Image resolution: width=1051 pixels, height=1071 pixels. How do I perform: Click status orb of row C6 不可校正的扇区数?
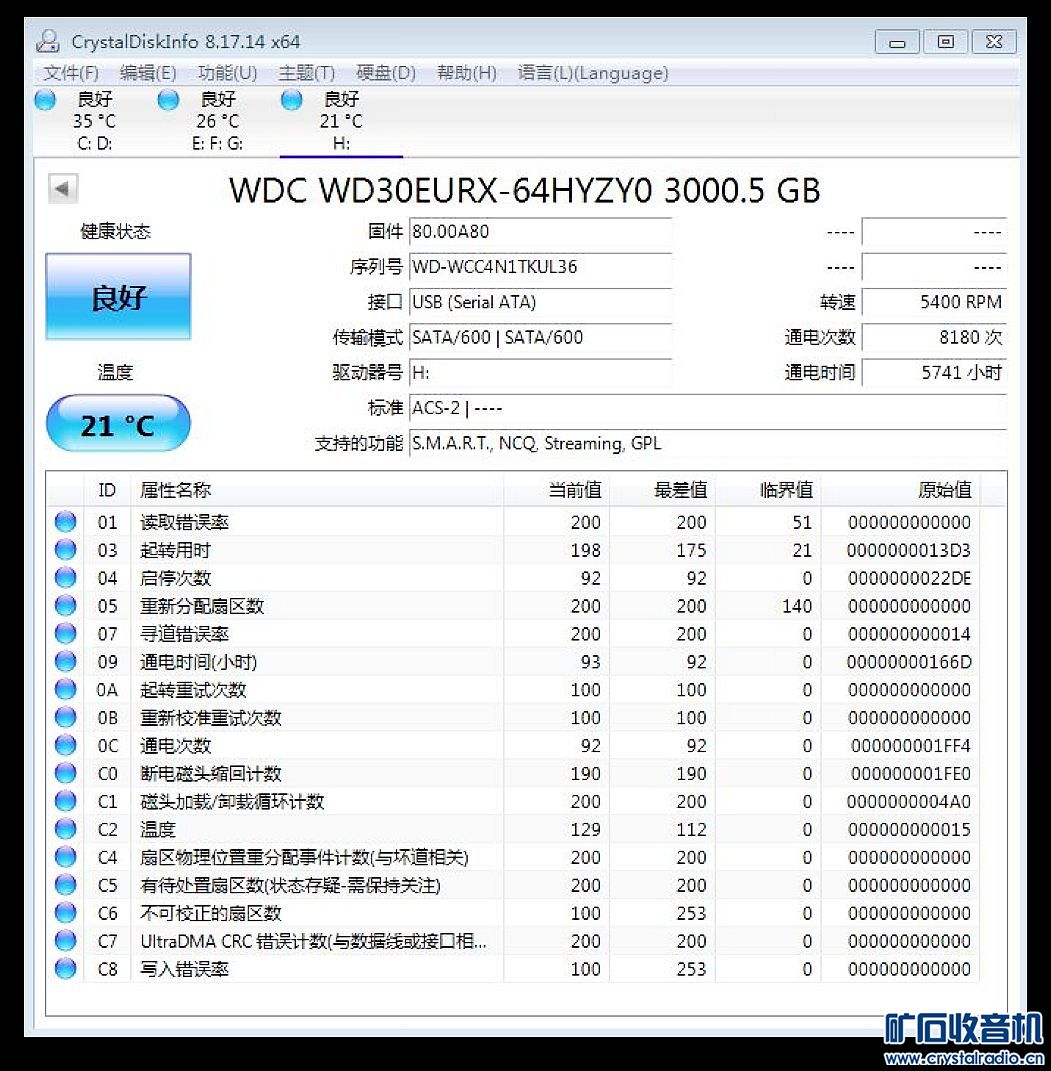click(x=66, y=913)
